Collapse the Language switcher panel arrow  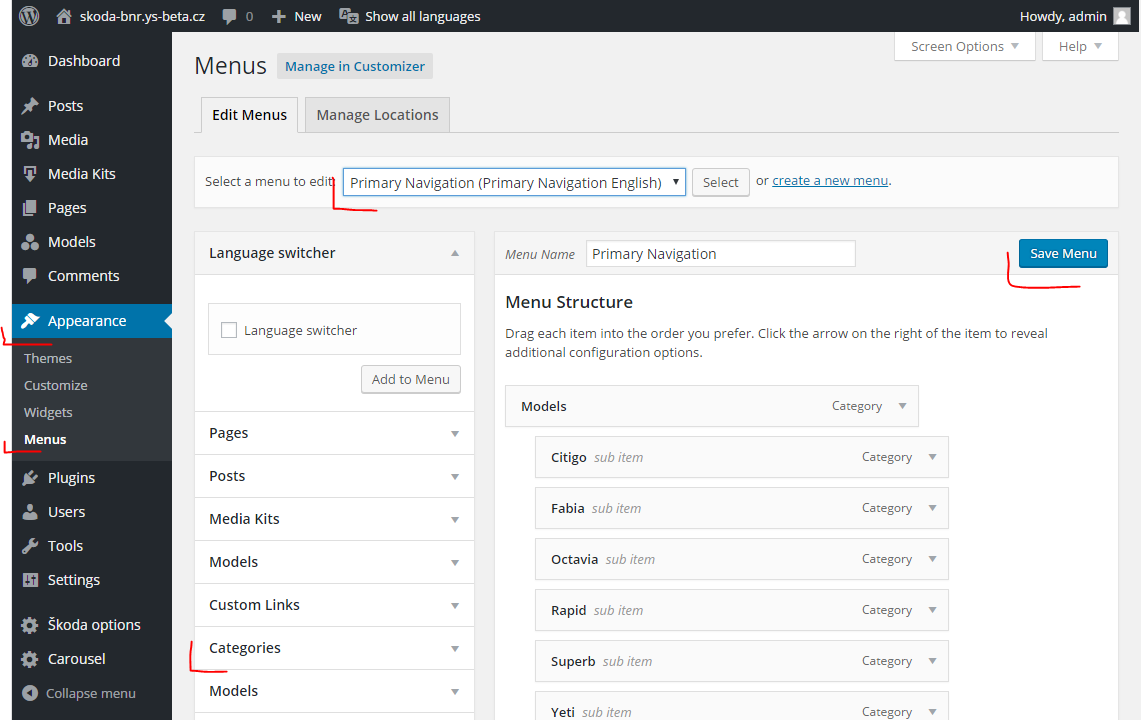455,253
